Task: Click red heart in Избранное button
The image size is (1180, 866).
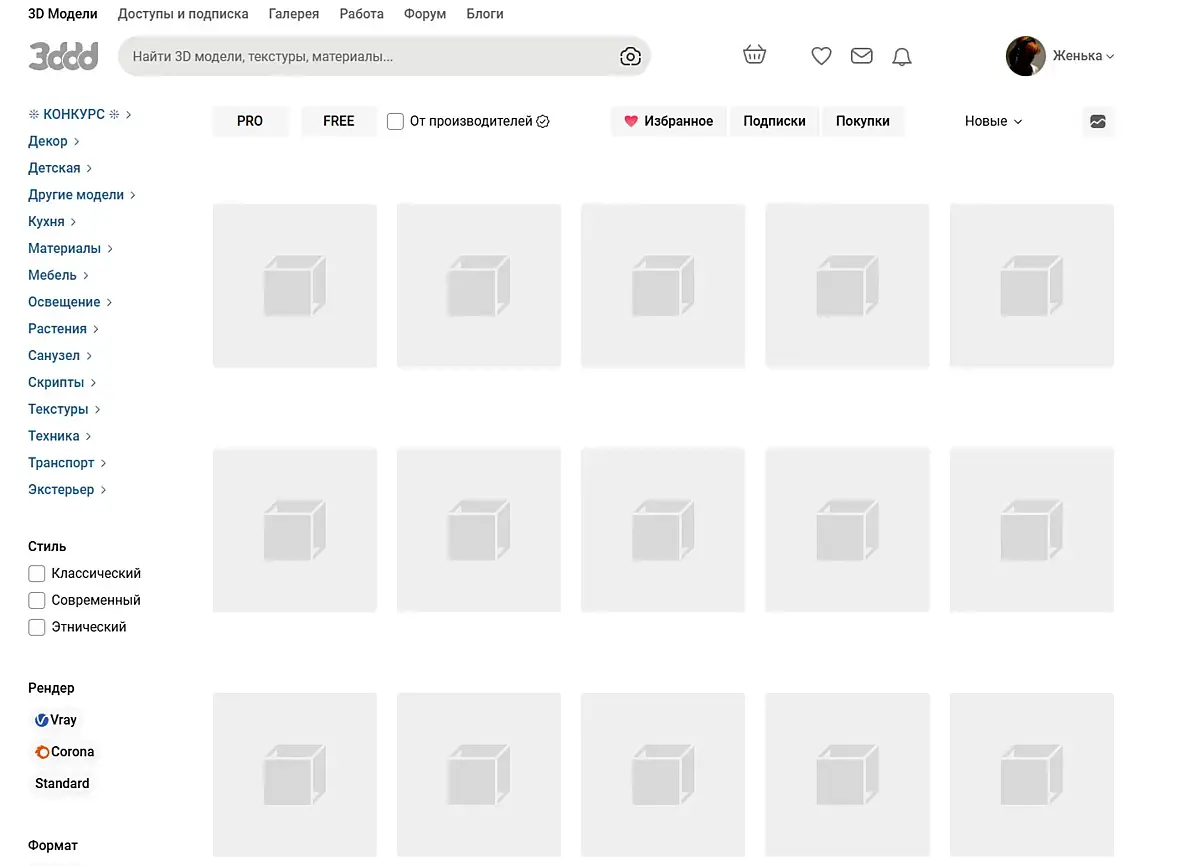Action: tap(631, 121)
